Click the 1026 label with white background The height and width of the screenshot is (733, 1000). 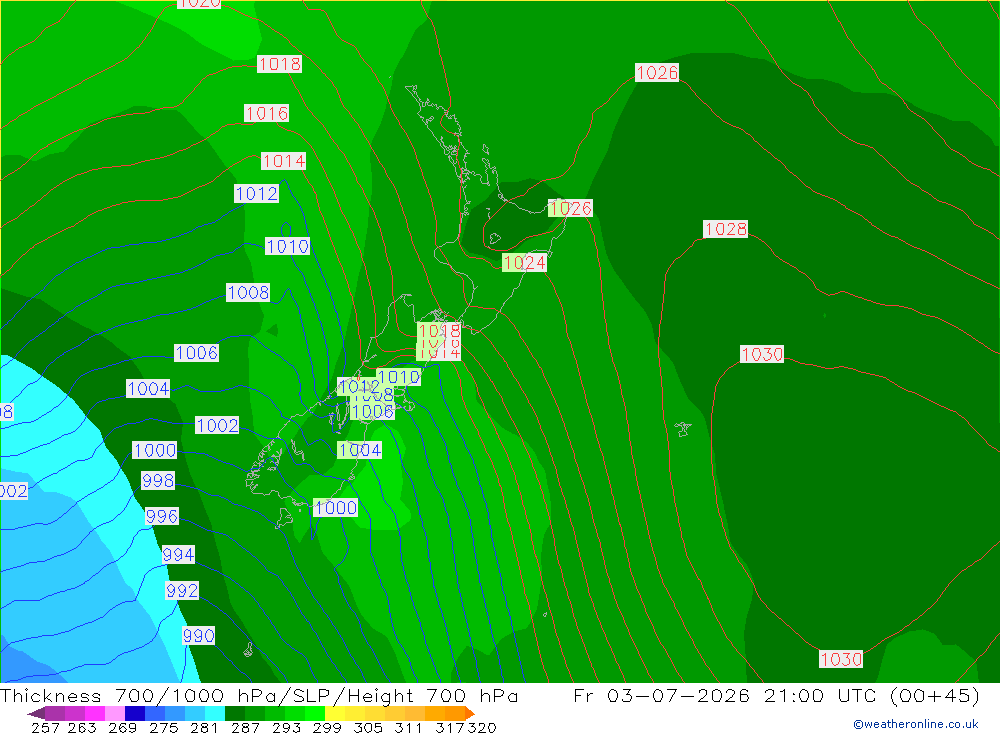pos(657,73)
